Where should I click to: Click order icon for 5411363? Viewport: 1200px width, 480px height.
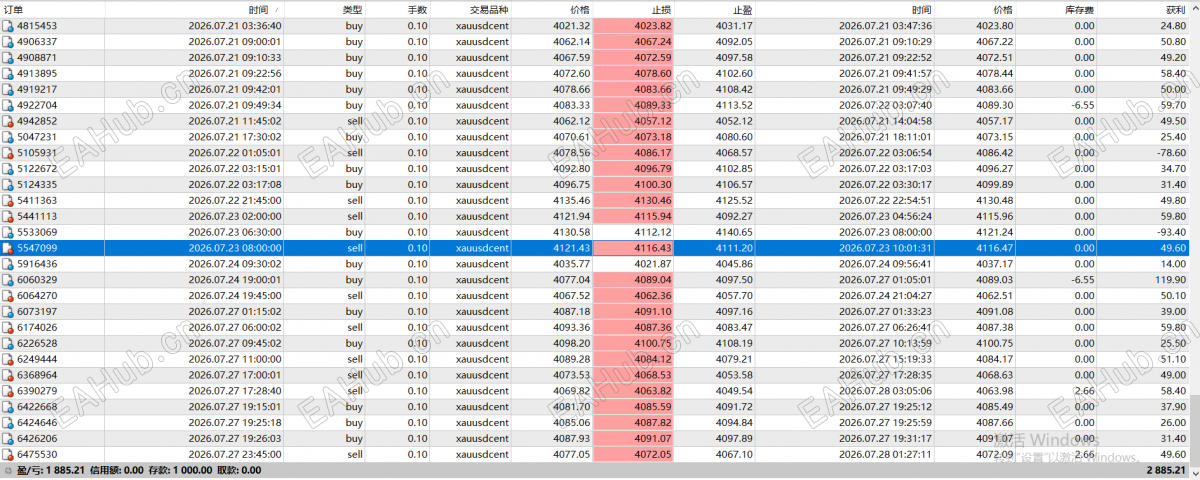click(9, 200)
